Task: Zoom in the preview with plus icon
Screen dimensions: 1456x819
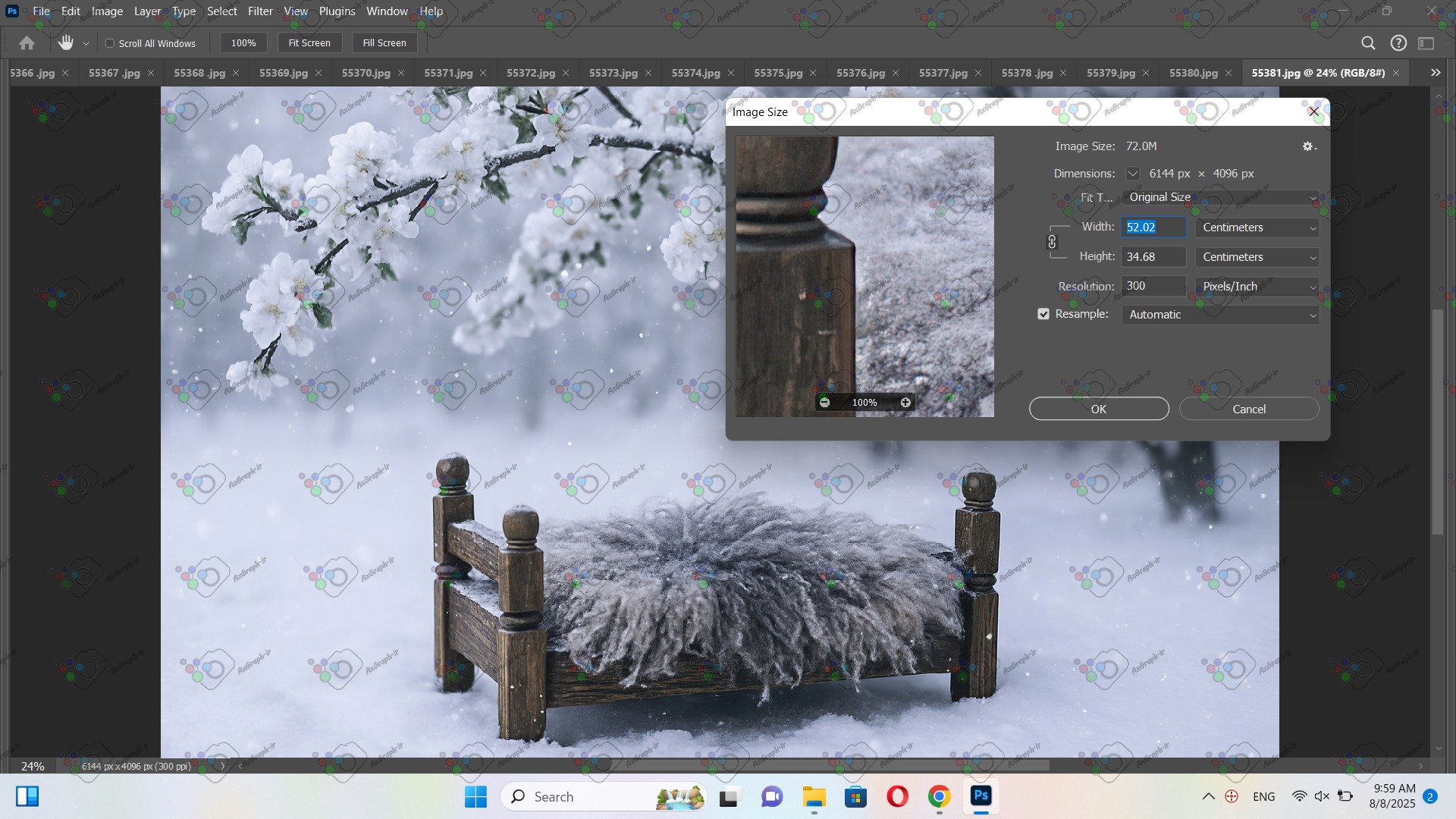Action: tap(905, 403)
